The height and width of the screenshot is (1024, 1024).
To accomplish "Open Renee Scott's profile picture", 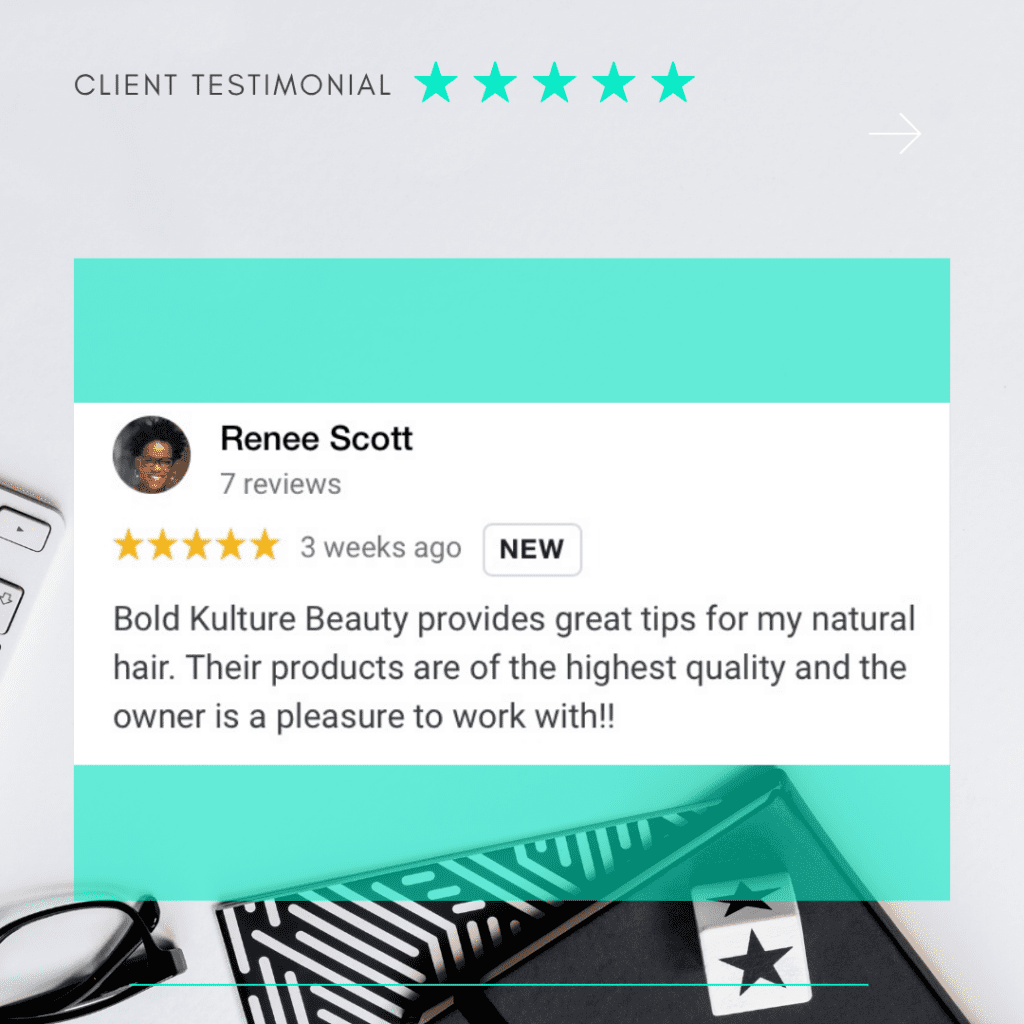I will [x=152, y=455].
